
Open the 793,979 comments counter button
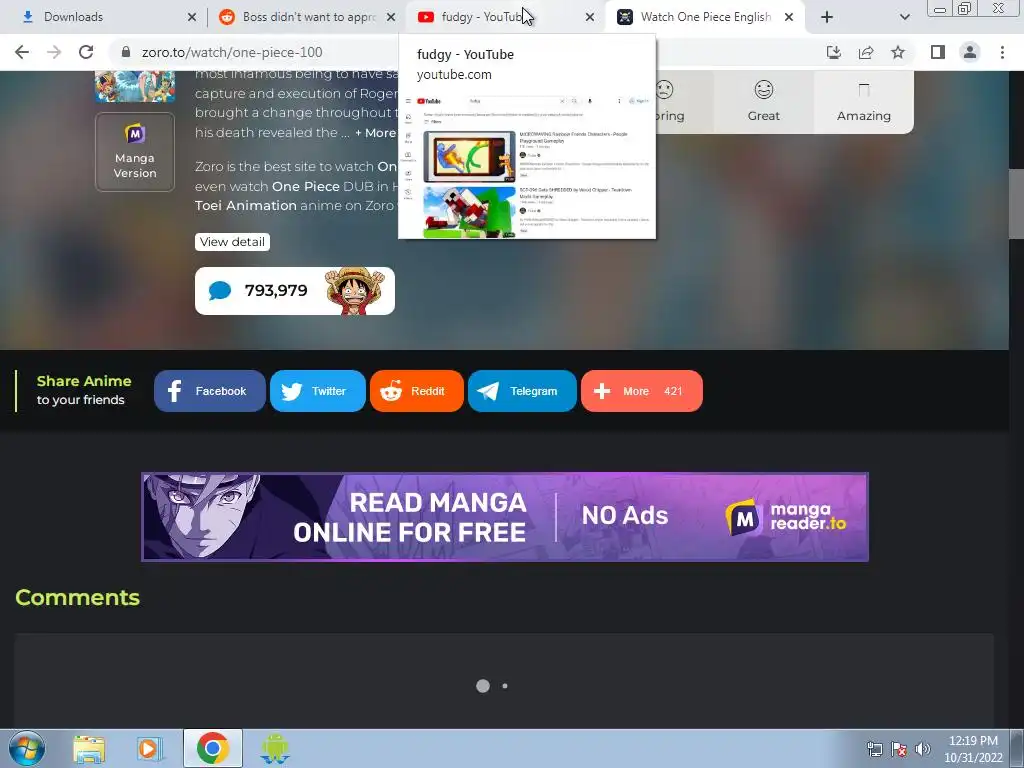[x=295, y=291]
